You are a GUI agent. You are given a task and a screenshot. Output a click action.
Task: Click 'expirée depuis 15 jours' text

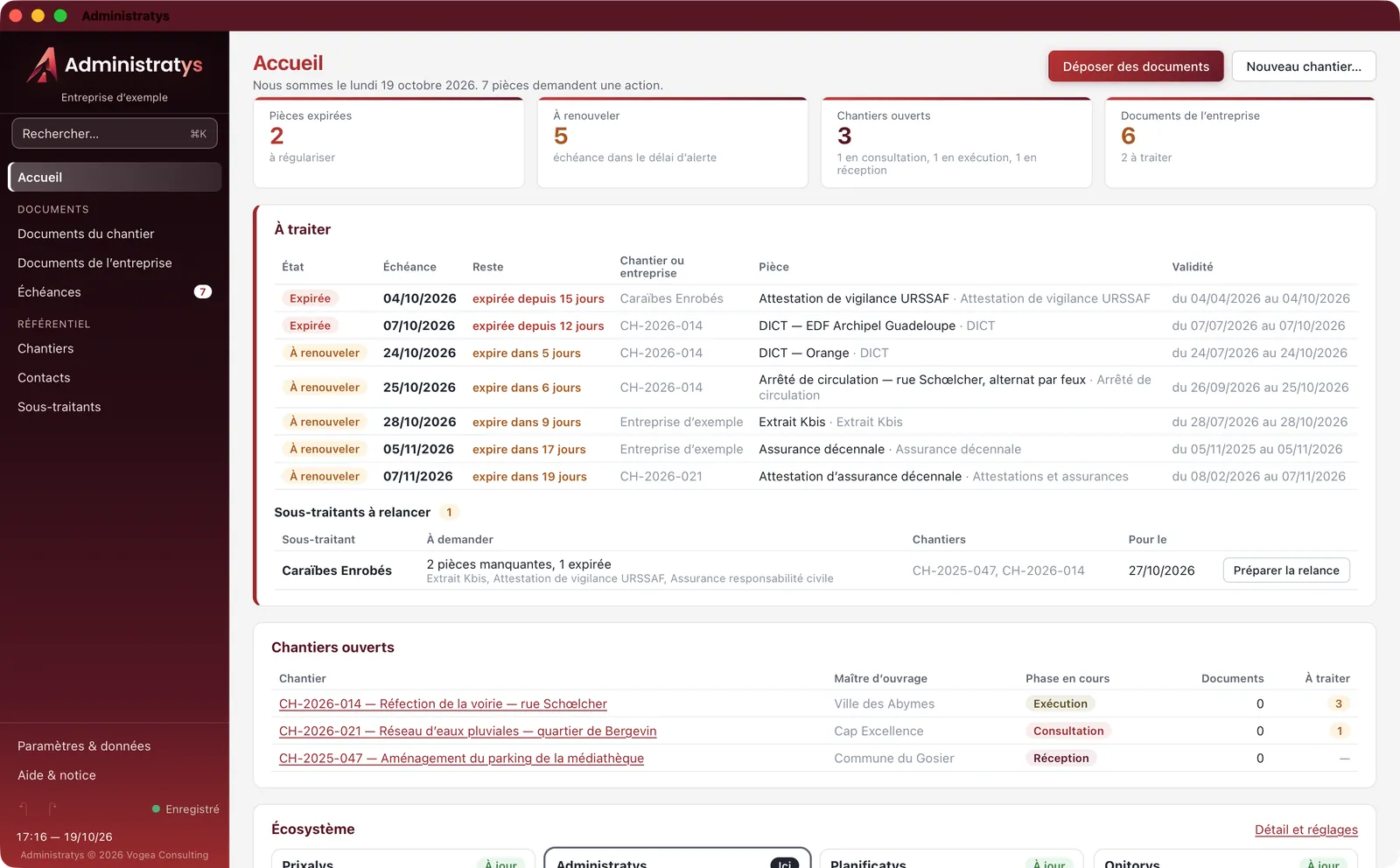pyautogui.click(x=538, y=298)
